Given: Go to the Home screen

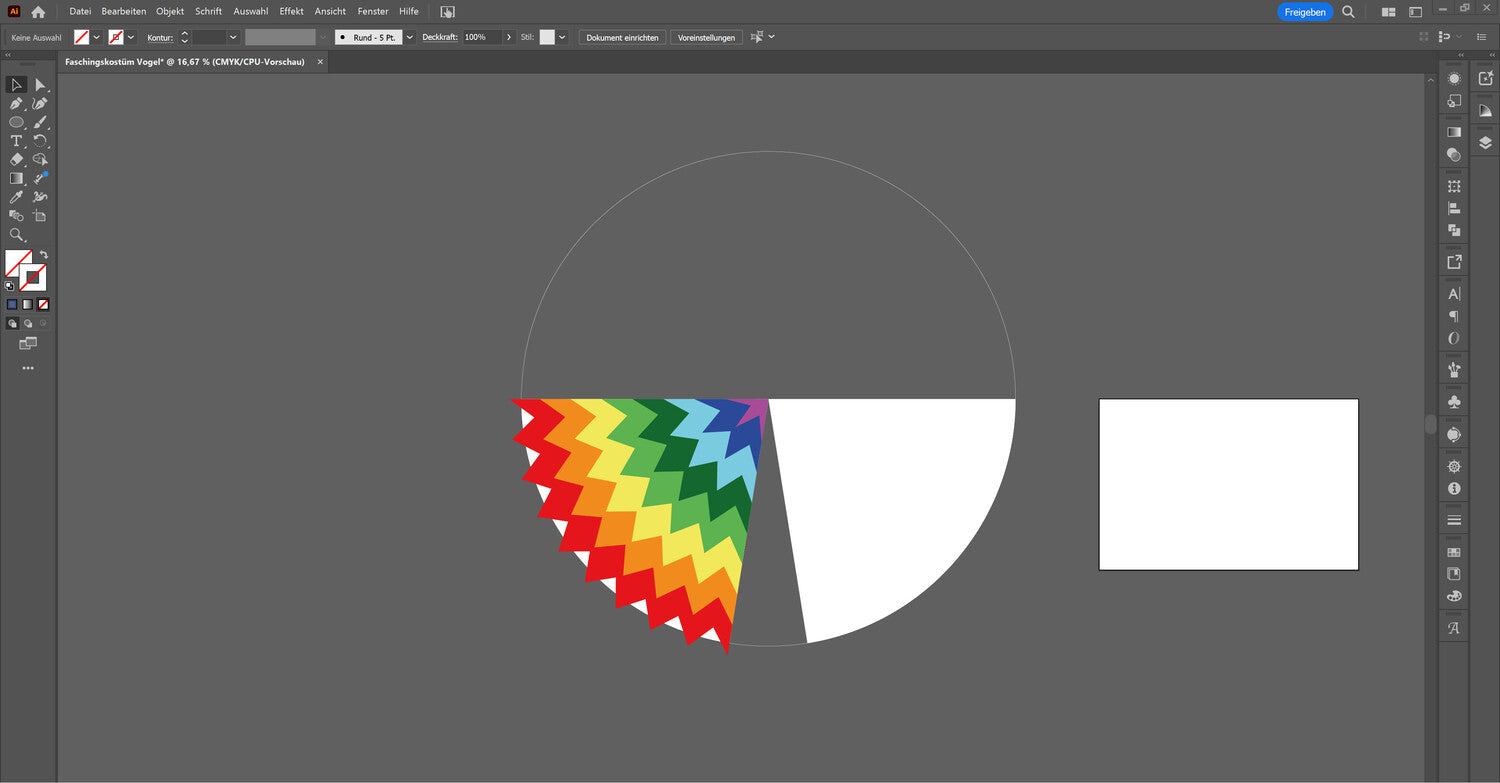Looking at the screenshot, I should point(38,12).
